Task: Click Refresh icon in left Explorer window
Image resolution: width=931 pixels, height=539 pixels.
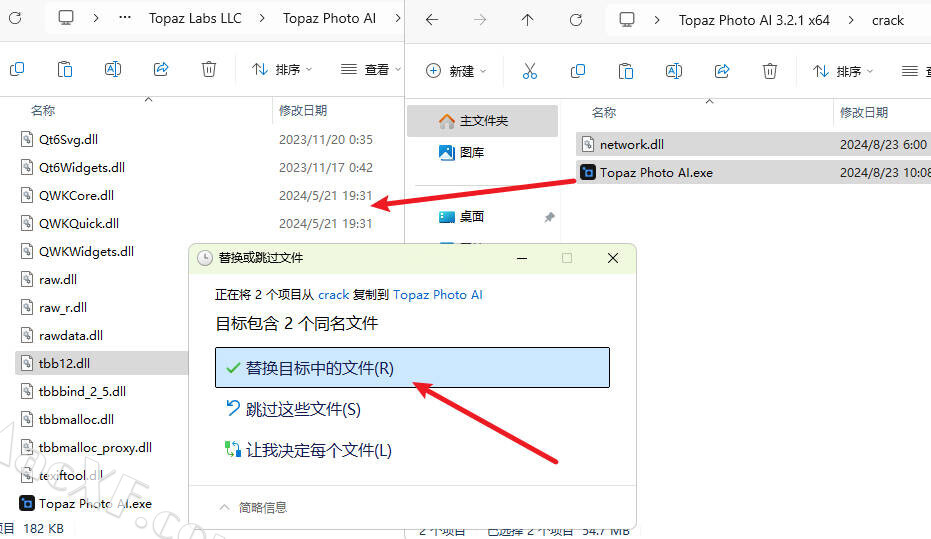Action: (x=15, y=18)
